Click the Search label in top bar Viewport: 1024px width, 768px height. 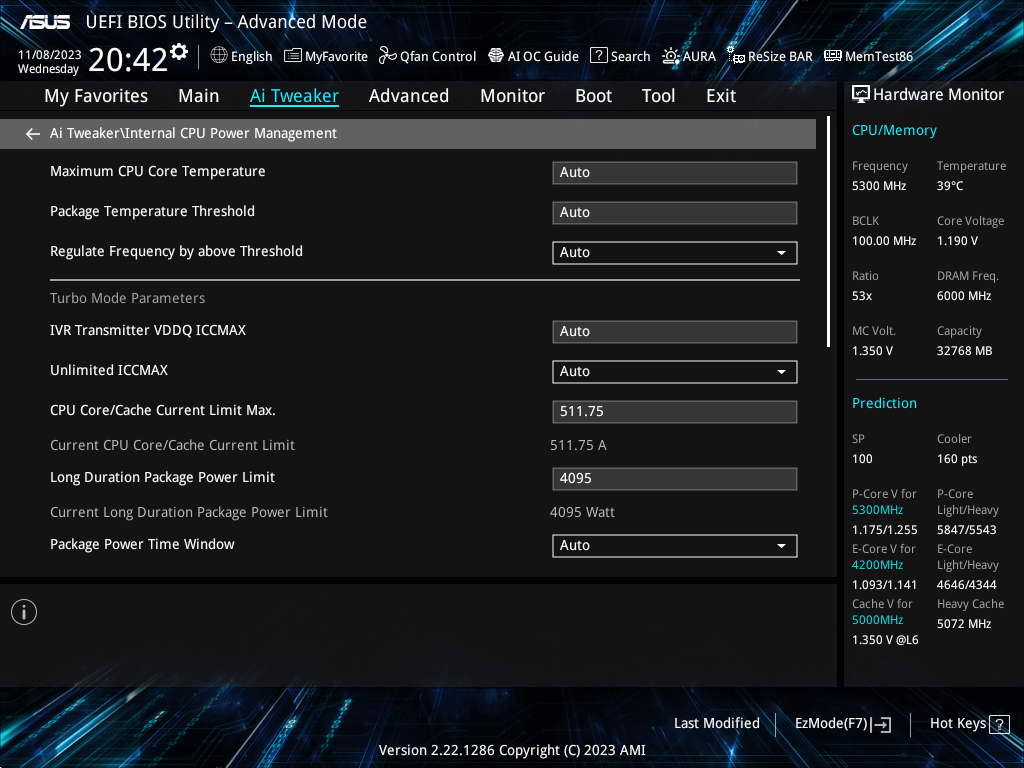tap(630, 56)
